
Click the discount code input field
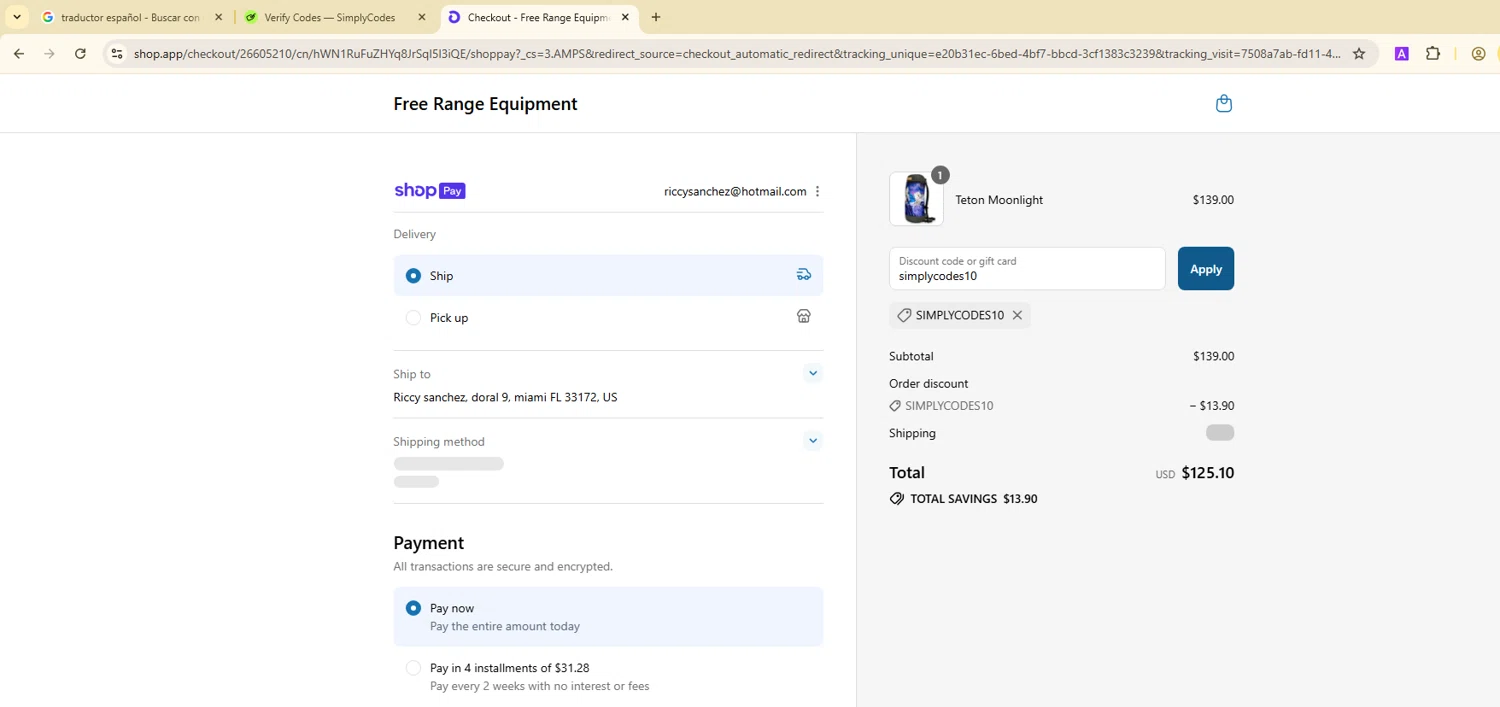1027,268
